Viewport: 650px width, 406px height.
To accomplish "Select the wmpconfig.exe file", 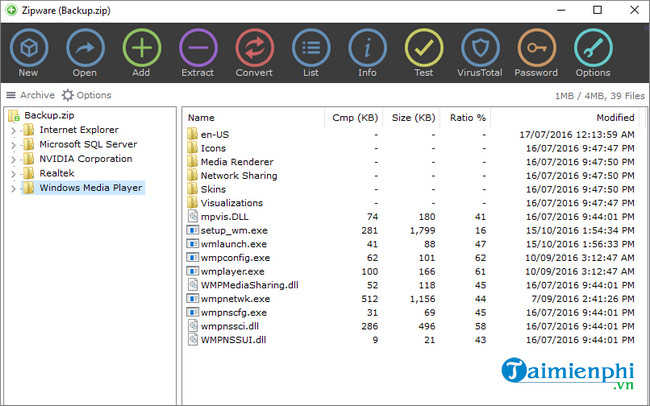I will tap(410, 258).
